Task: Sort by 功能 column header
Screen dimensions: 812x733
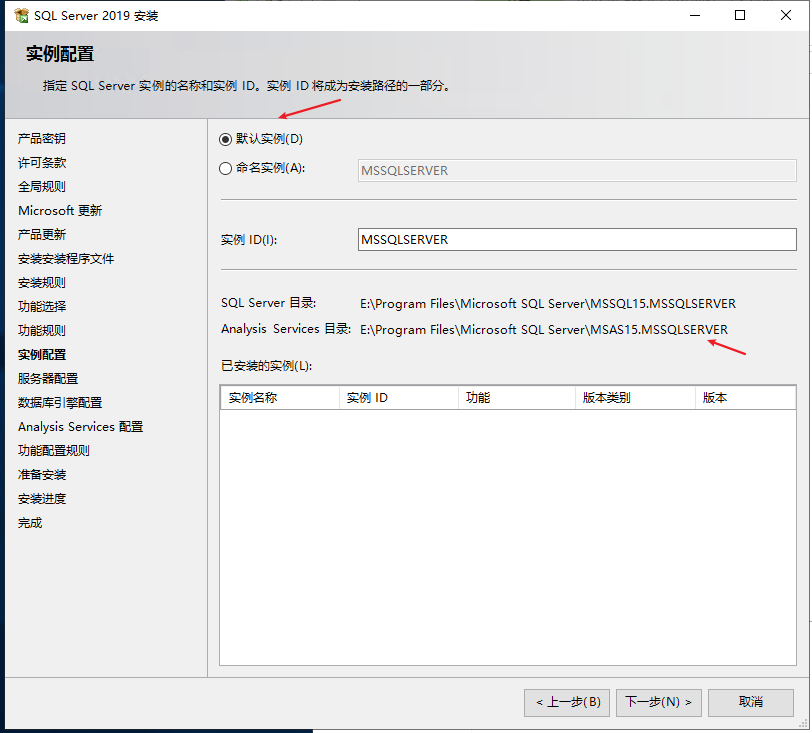Action: coord(517,398)
